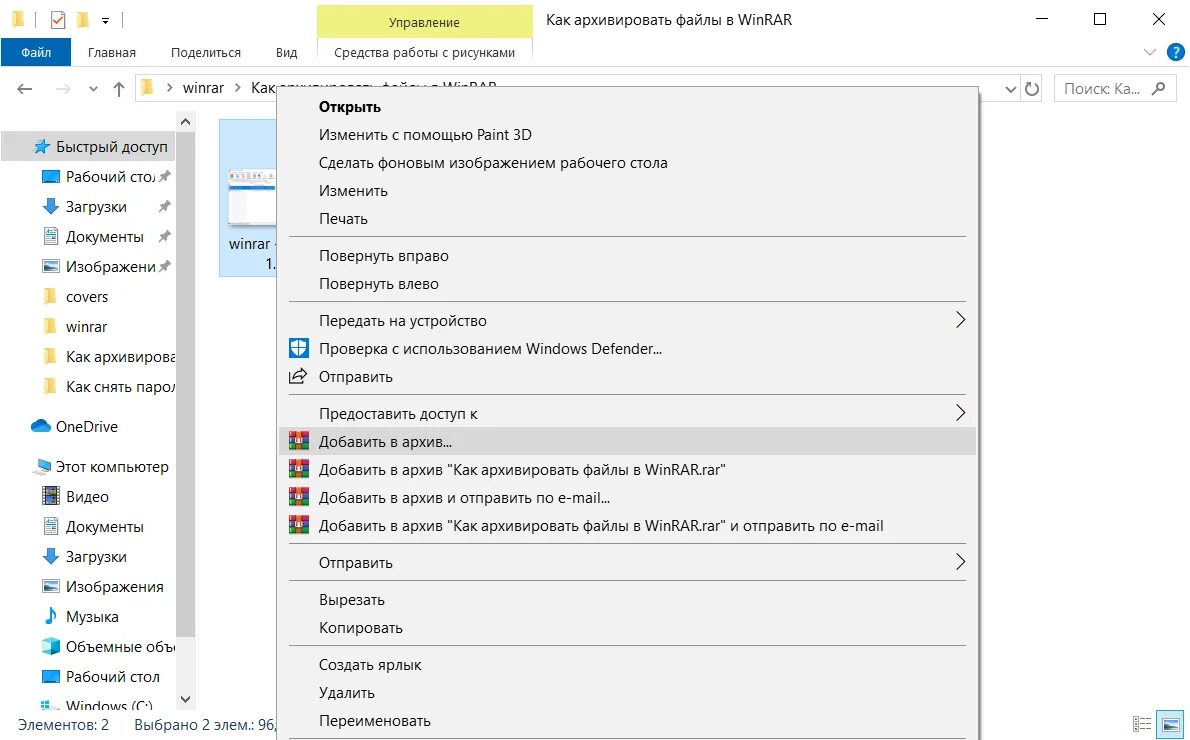Expand the ribbon with the chevron

click(x=1149, y=52)
